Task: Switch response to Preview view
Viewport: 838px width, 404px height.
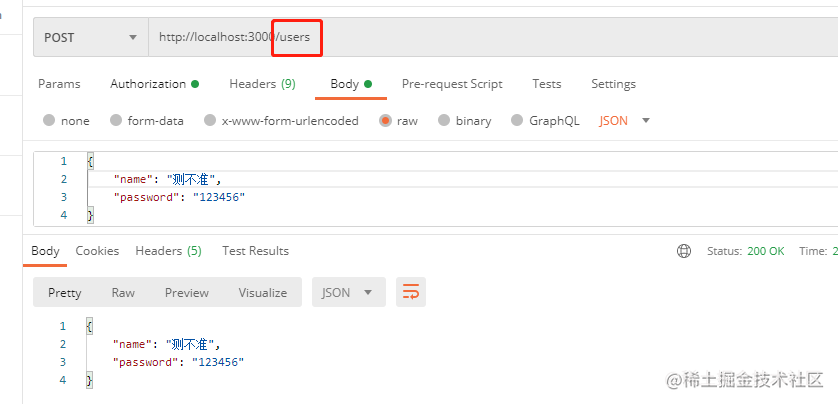Action: coord(187,292)
